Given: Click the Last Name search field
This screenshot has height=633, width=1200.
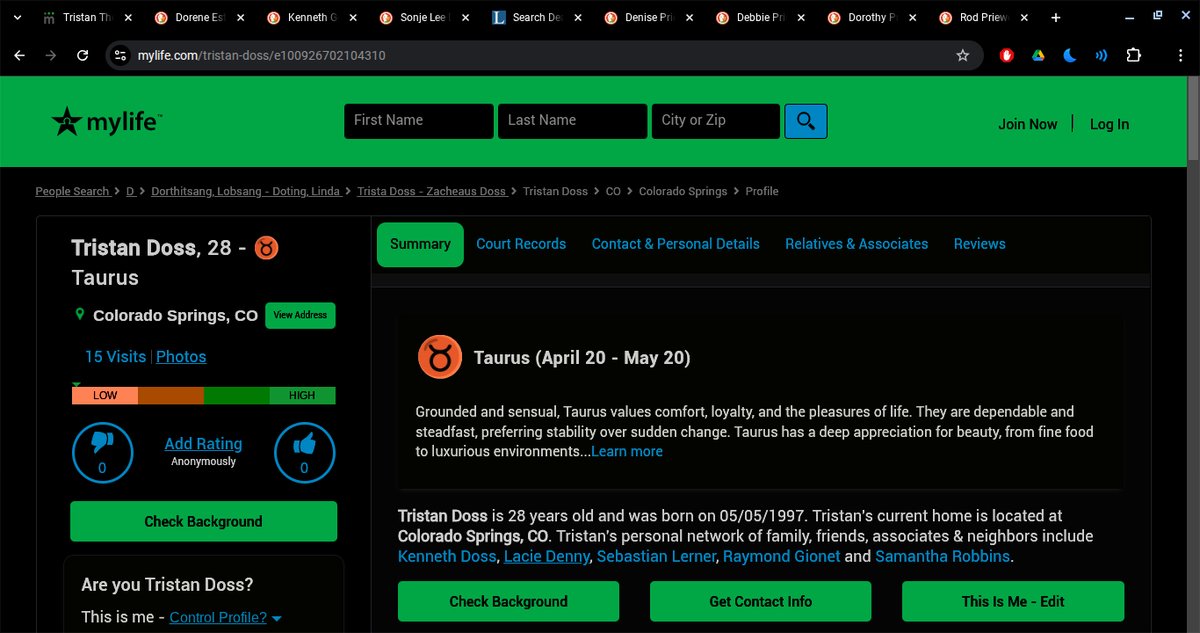Looking at the screenshot, I should point(573,121).
